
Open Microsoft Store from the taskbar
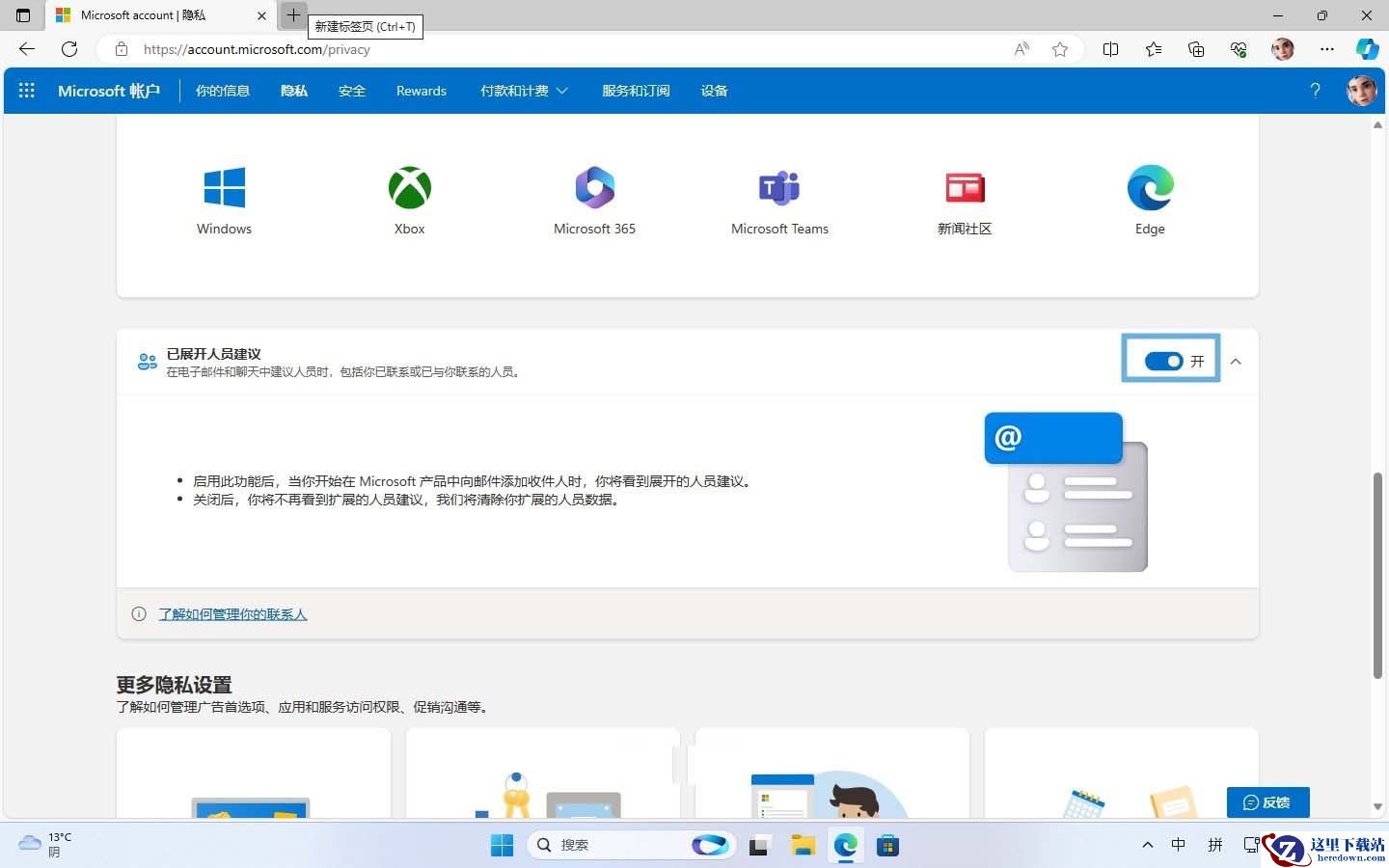[887, 846]
